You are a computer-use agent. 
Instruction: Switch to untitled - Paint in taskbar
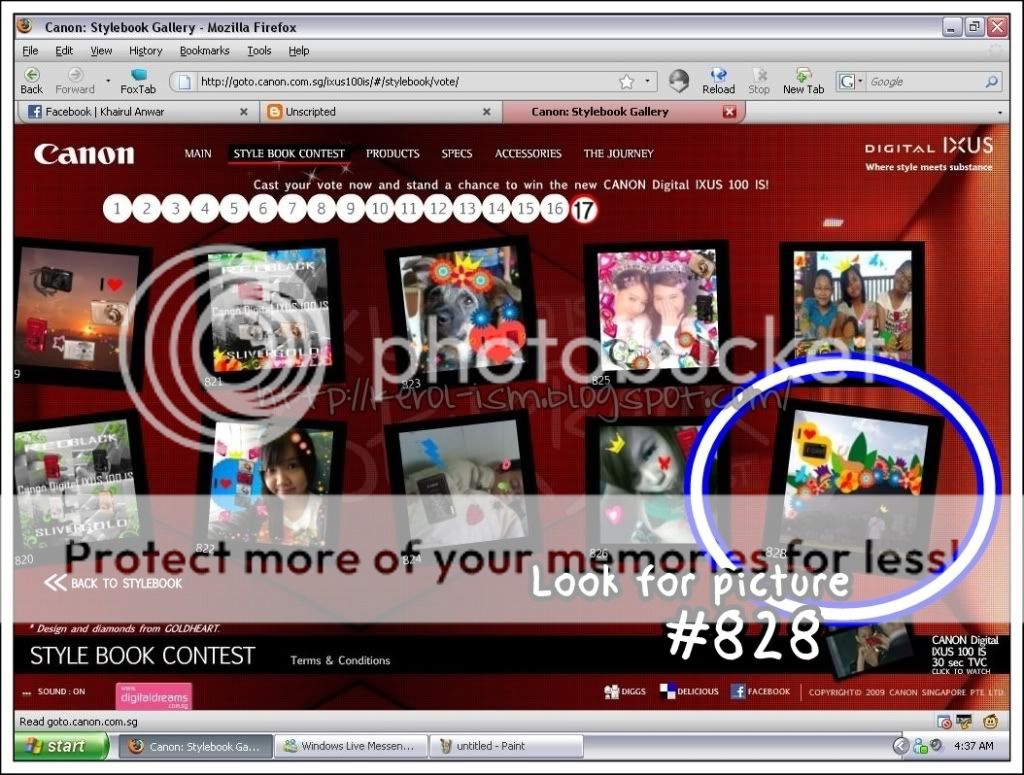pyautogui.click(x=506, y=746)
